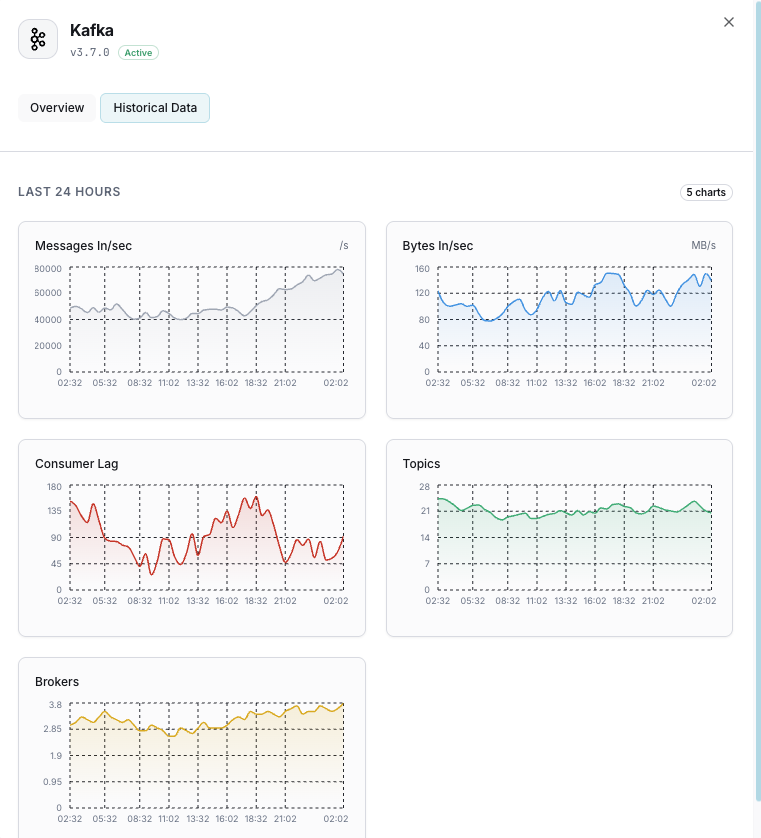The image size is (761, 838).
Task: Click the Topics chart title
Action: [420, 463]
